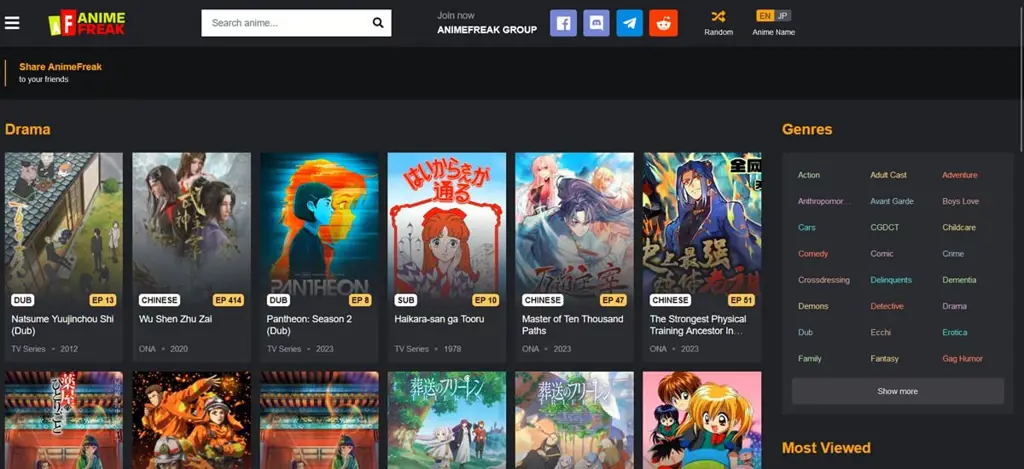Image resolution: width=1024 pixels, height=469 pixels.
Task: Click the Share AnimeFreak text
Action: [x=60, y=67]
